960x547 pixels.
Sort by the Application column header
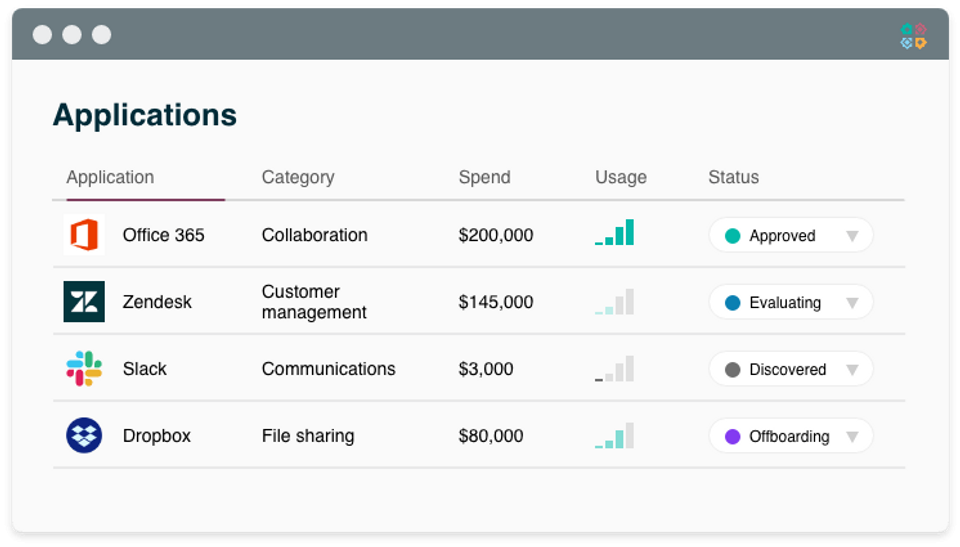click(x=110, y=177)
